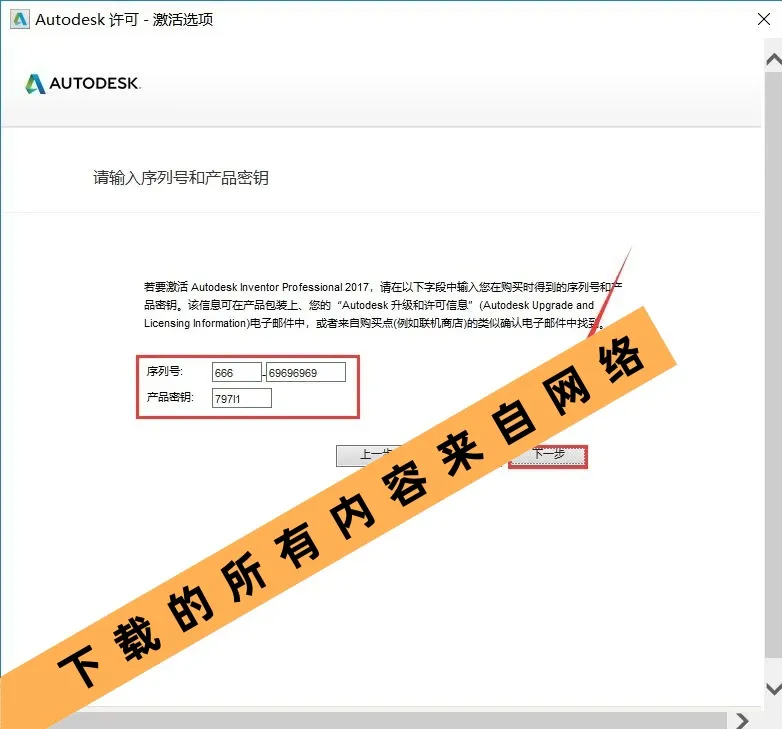Screen dimensions: 782x730
Task: Click the product key field 797I1
Action: (x=242, y=398)
